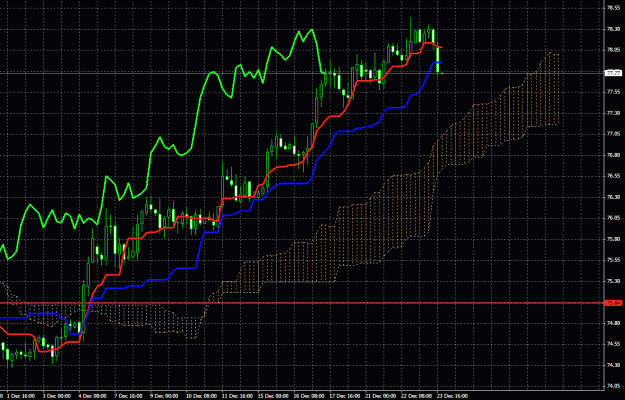Screen dimensions: 625x400
Task: Click the 77.55 price axis label
Action: tap(613, 92)
